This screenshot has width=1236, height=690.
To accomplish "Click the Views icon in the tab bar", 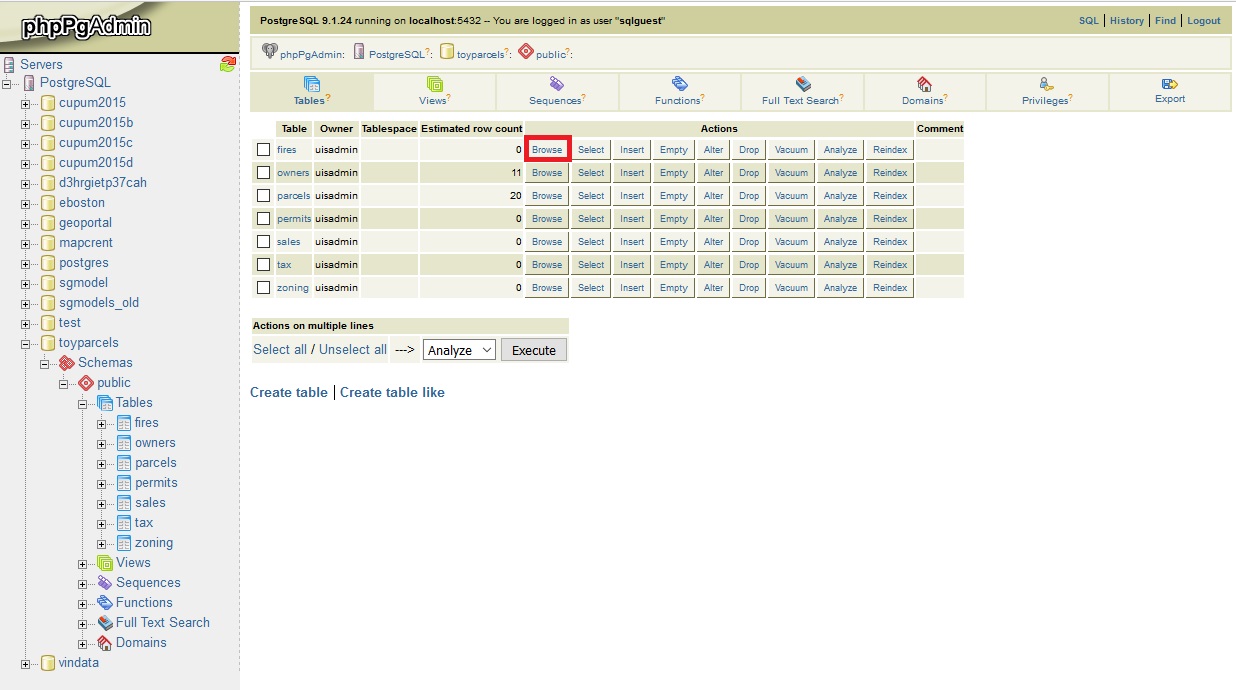I will [x=434, y=84].
